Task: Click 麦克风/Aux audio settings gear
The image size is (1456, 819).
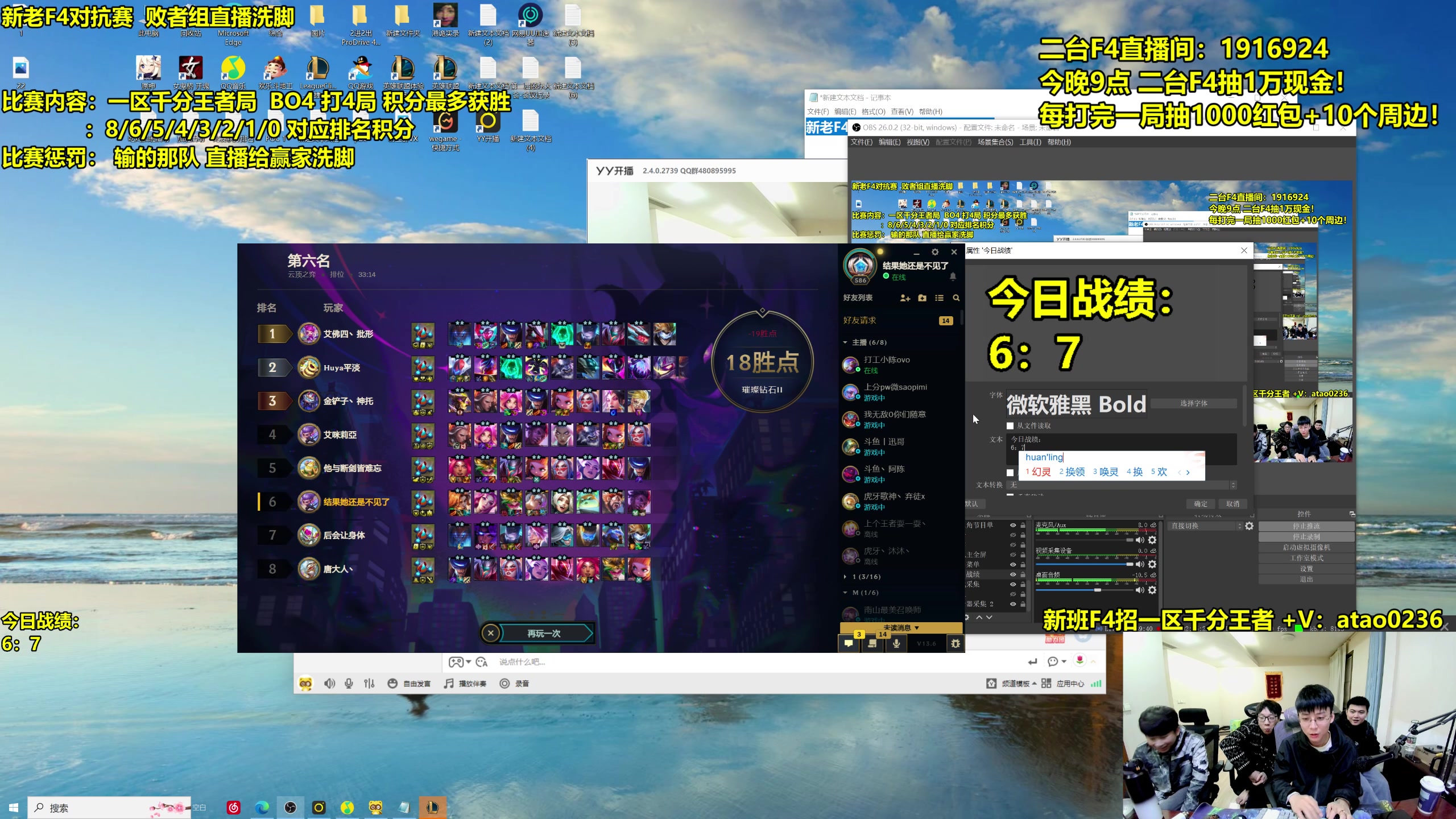Action: click(1152, 540)
